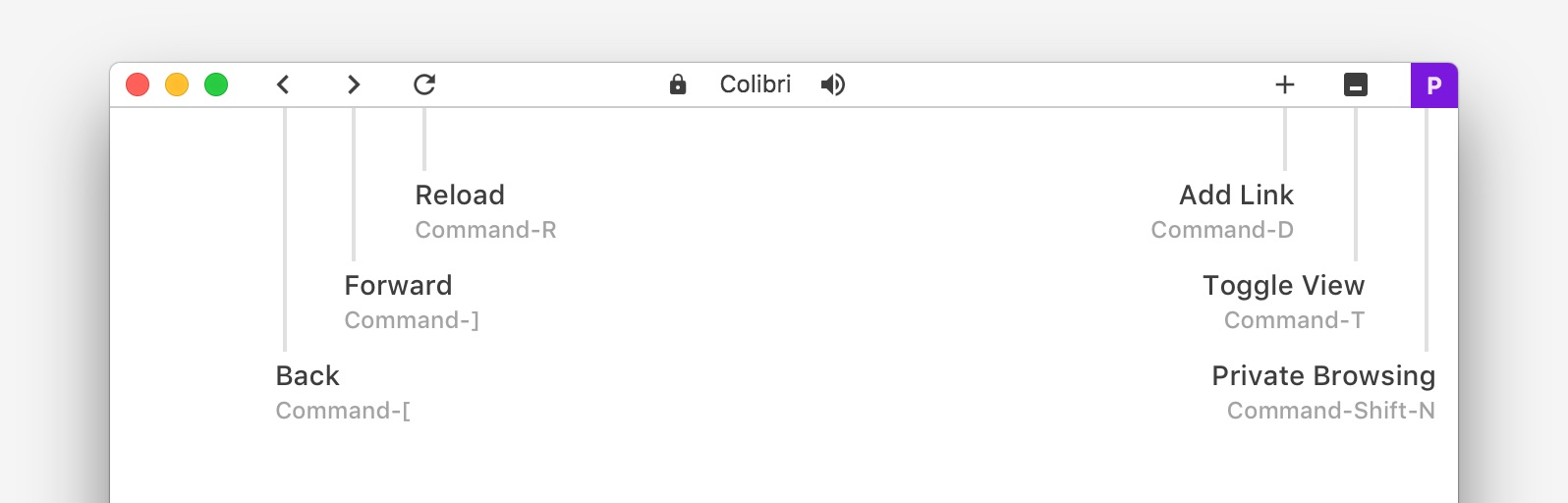Click the Add Link label
Viewport: 1568px width, 503px height.
tap(1237, 195)
